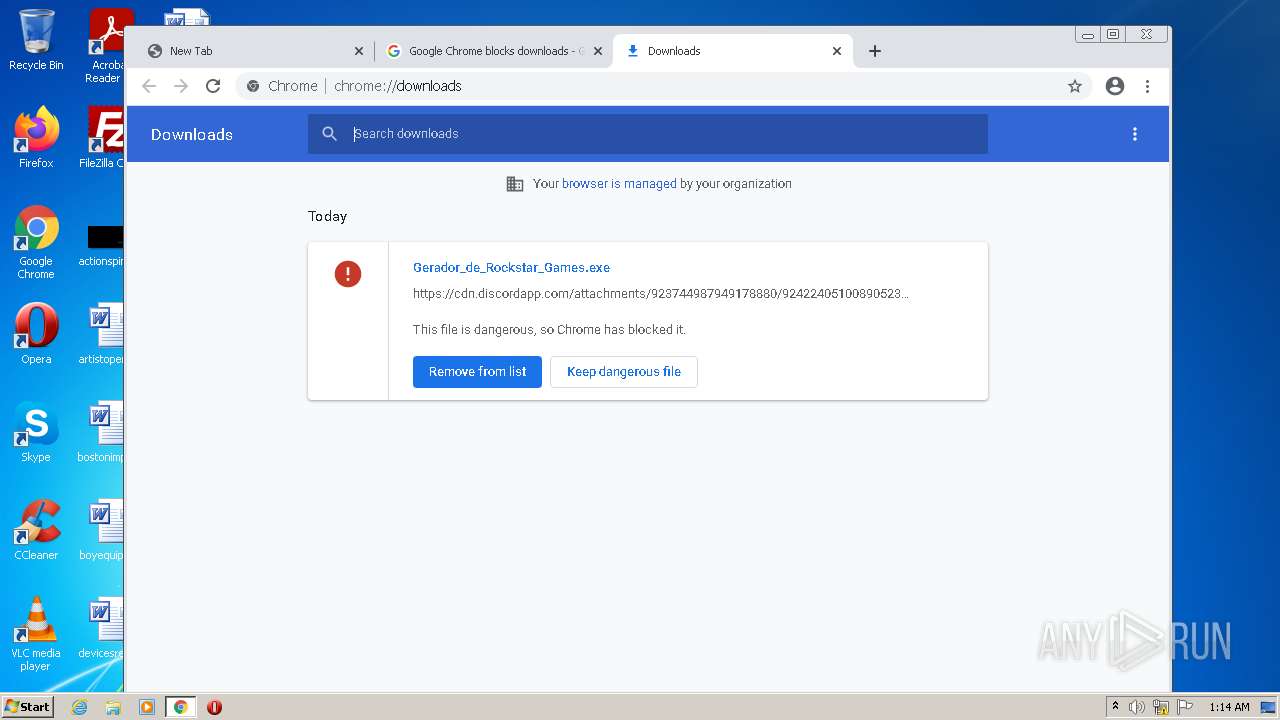The width and height of the screenshot is (1280, 720).
Task: Open a new tab with the plus button
Action: click(875, 51)
